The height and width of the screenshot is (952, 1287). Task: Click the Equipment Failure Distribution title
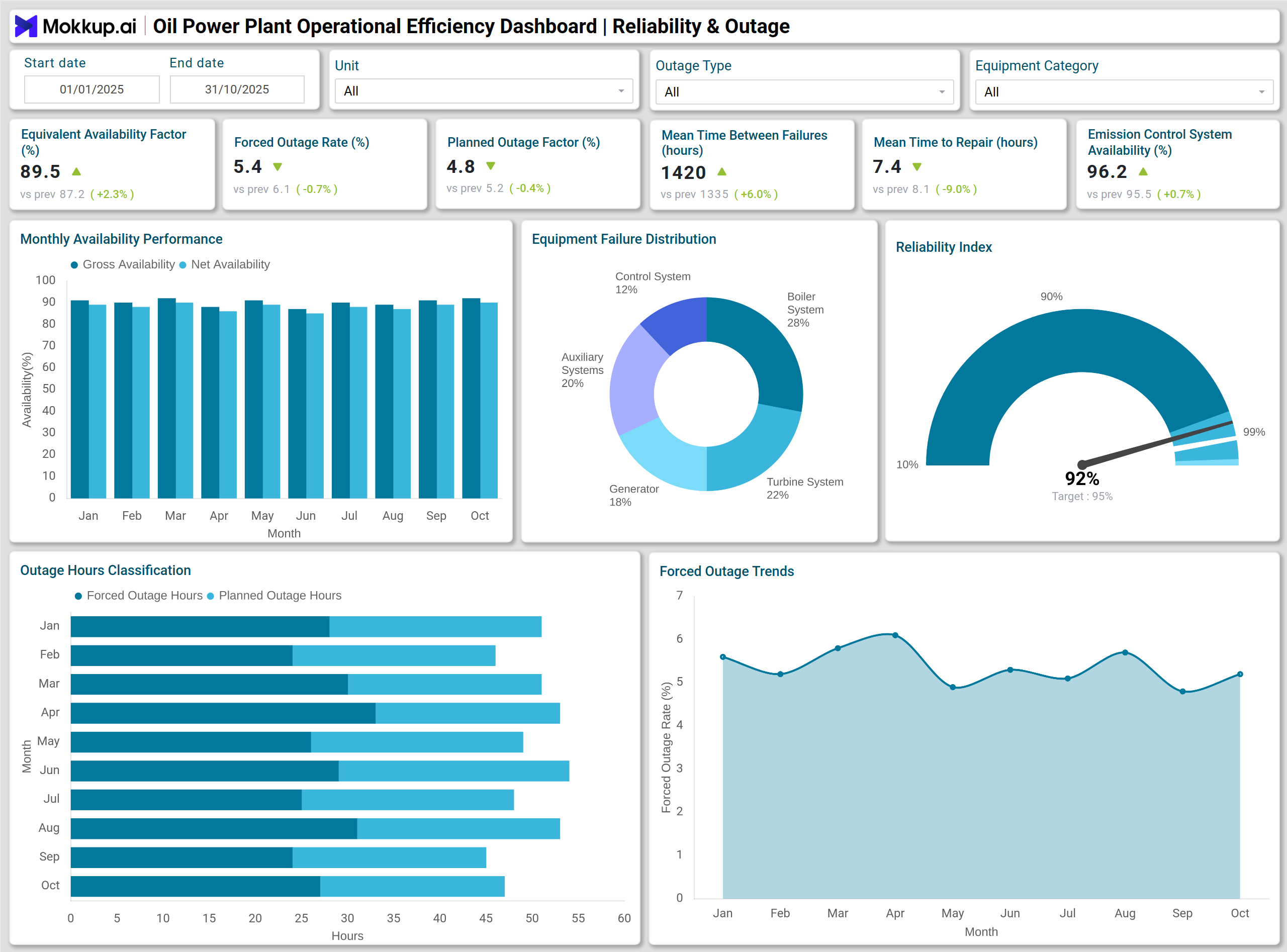(x=623, y=239)
